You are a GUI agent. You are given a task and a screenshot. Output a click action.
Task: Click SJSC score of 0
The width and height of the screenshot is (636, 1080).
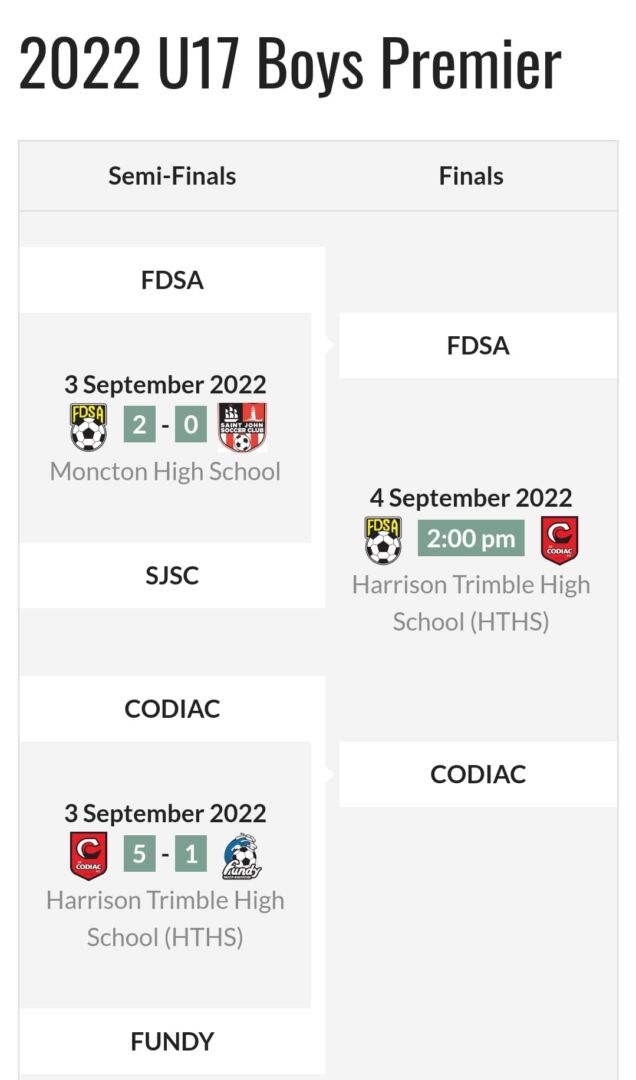tap(191, 425)
